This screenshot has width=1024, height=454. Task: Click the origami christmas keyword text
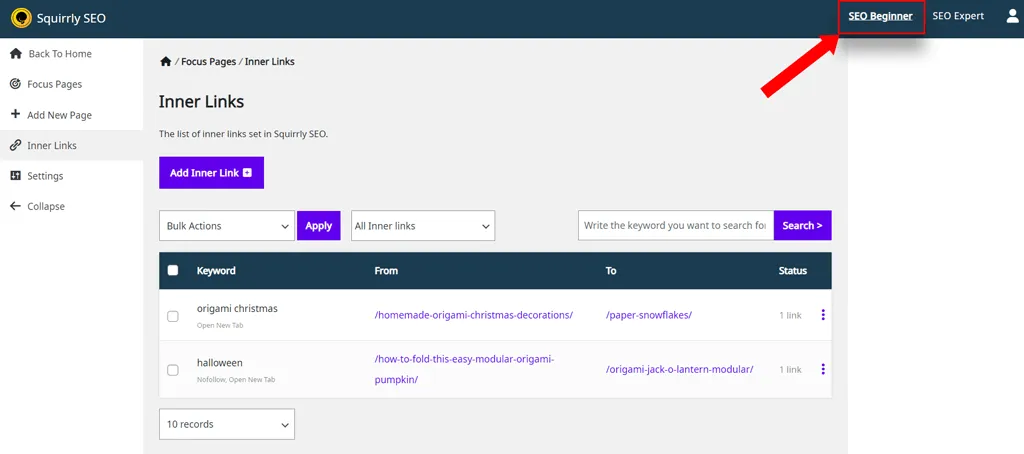237,308
